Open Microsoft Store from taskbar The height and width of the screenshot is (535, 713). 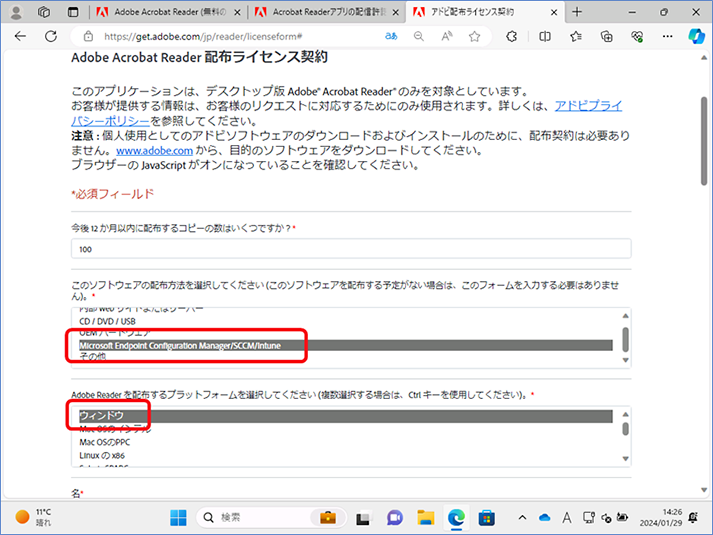click(x=487, y=517)
